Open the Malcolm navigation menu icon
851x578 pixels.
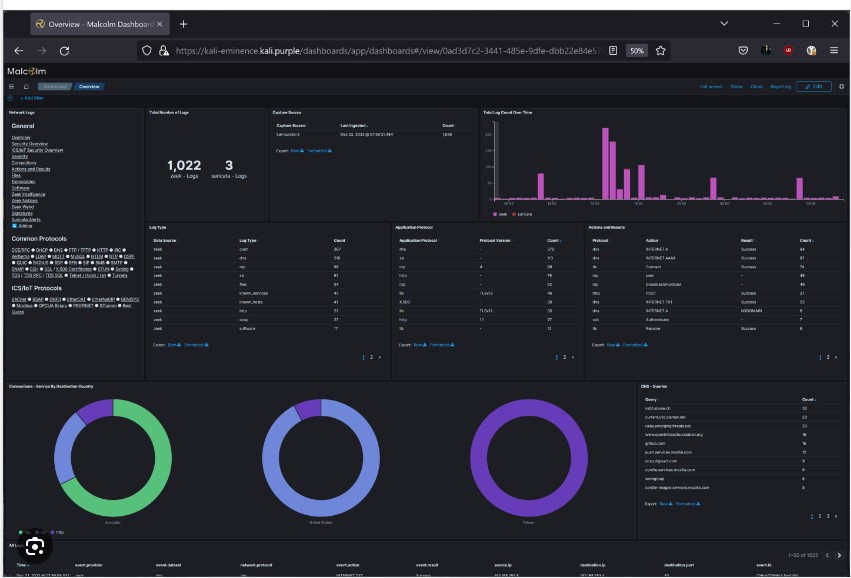coord(11,87)
